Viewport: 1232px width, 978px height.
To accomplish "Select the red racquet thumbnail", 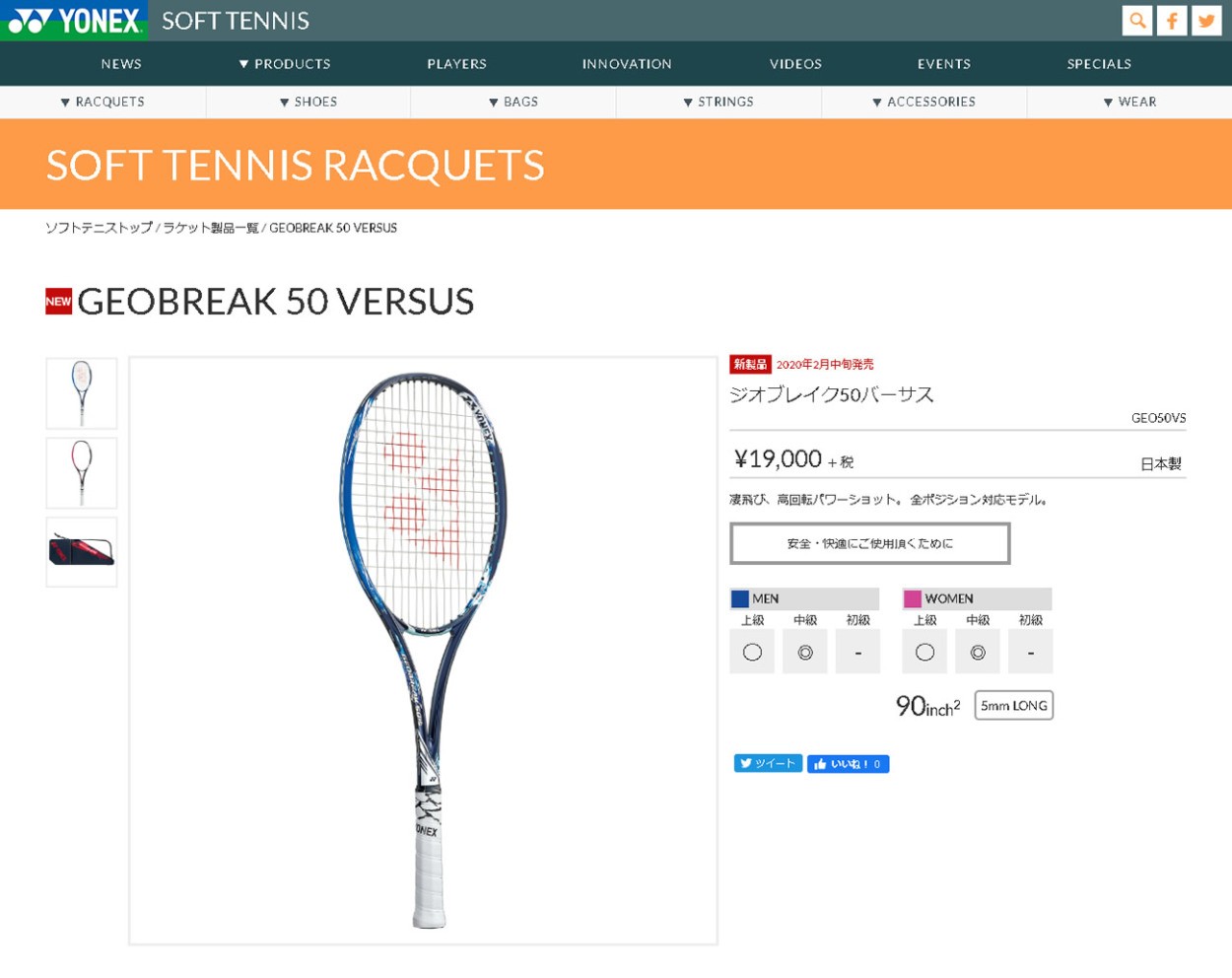I will point(82,473).
